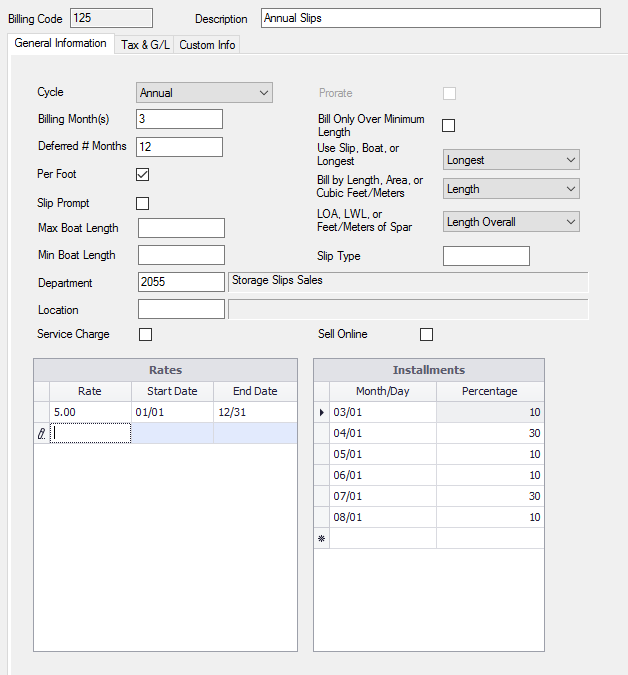628x675 pixels.
Task: Select the 05/01 installment cell
Action: pos(383,454)
